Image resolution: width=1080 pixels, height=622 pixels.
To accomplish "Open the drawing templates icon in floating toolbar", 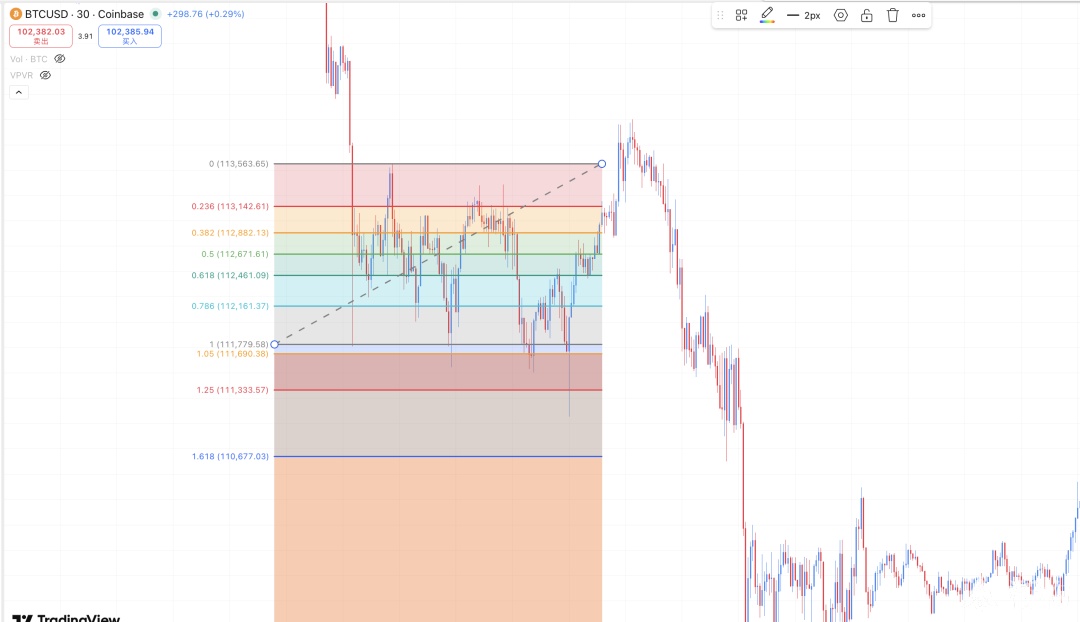I will click(741, 15).
